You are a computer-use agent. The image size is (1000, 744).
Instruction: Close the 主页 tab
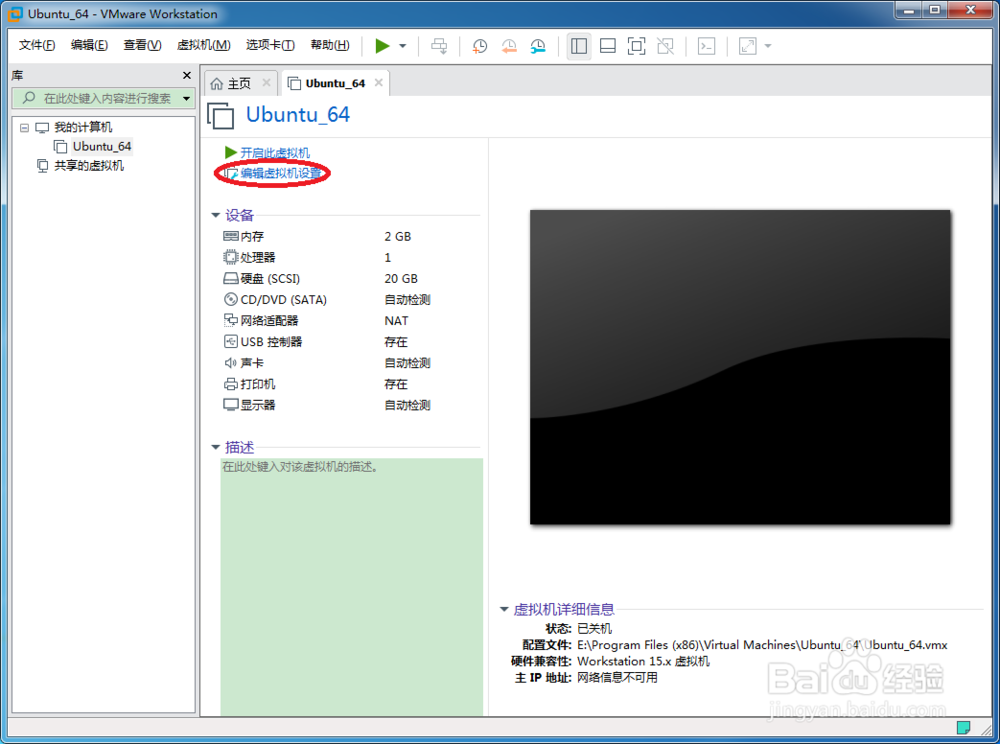[x=267, y=83]
